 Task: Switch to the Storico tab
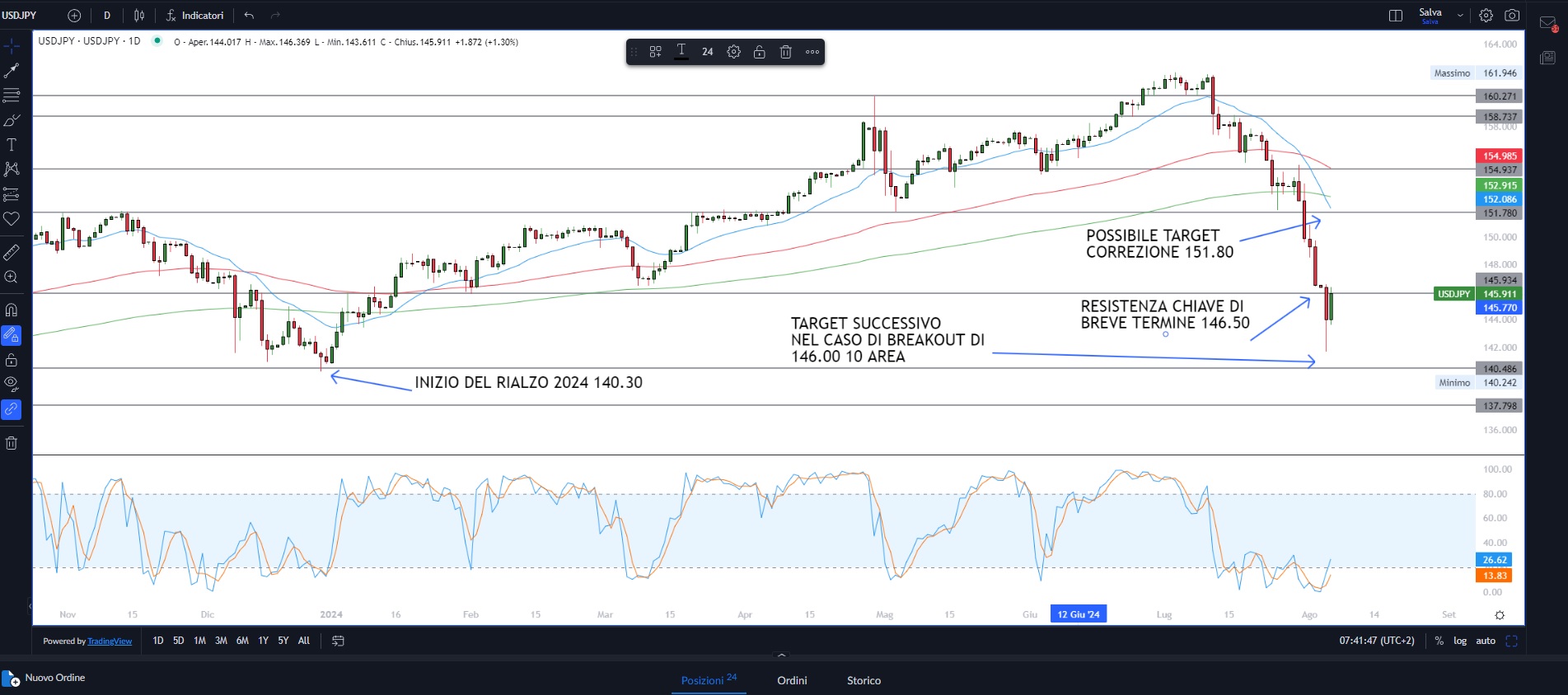pyautogui.click(x=864, y=680)
